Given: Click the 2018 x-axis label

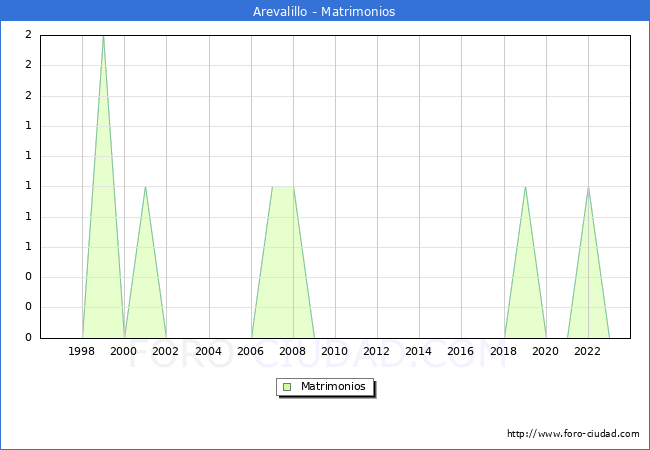Looking at the screenshot, I should tap(503, 351).
